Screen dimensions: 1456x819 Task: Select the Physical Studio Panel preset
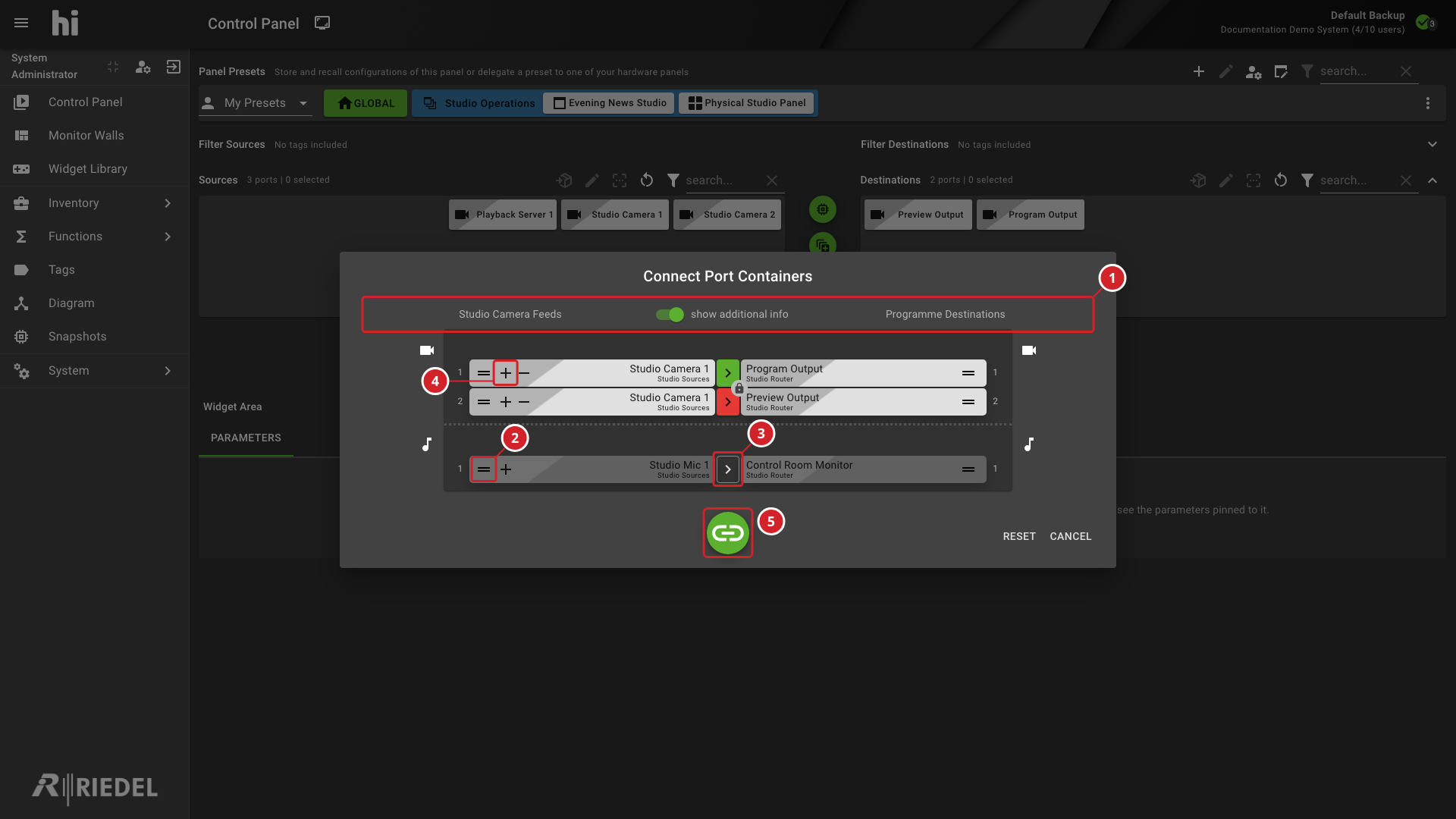tap(746, 103)
